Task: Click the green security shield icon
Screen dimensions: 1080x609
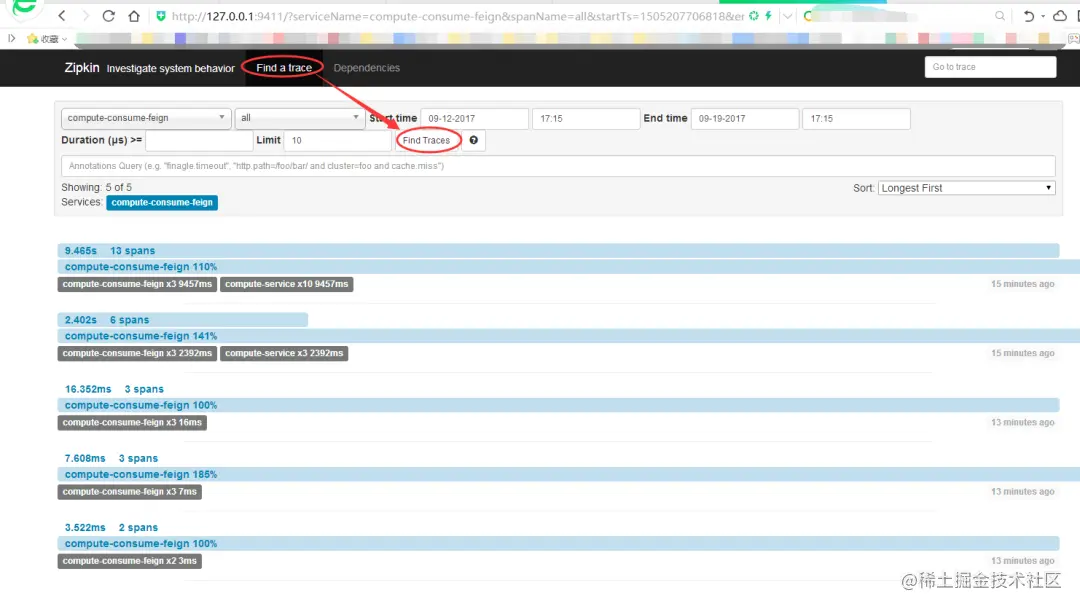Action: point(161,16)
